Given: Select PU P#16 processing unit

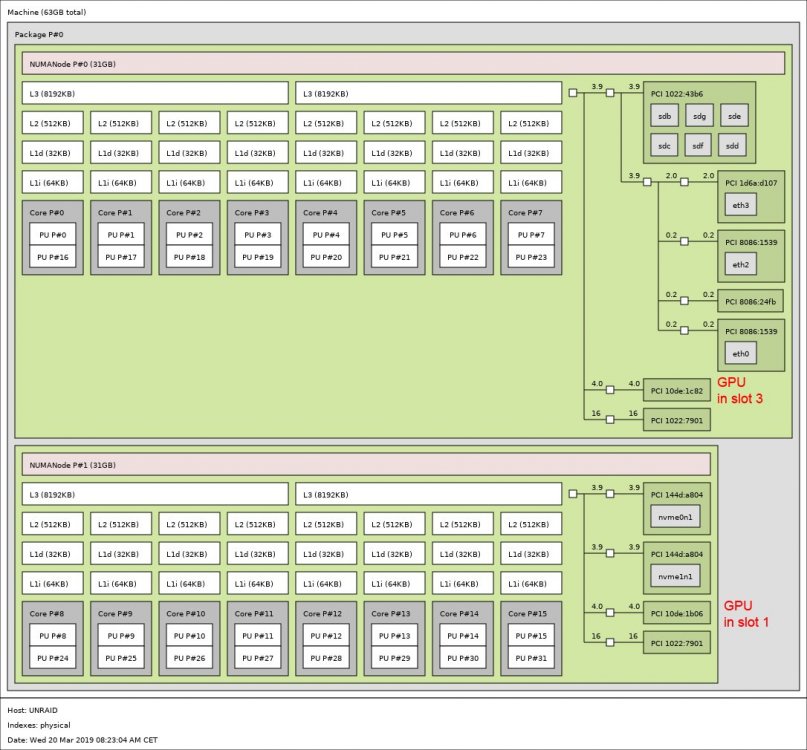Looking at the screenshot, I should pyautogui.click(x=52, y=257).
